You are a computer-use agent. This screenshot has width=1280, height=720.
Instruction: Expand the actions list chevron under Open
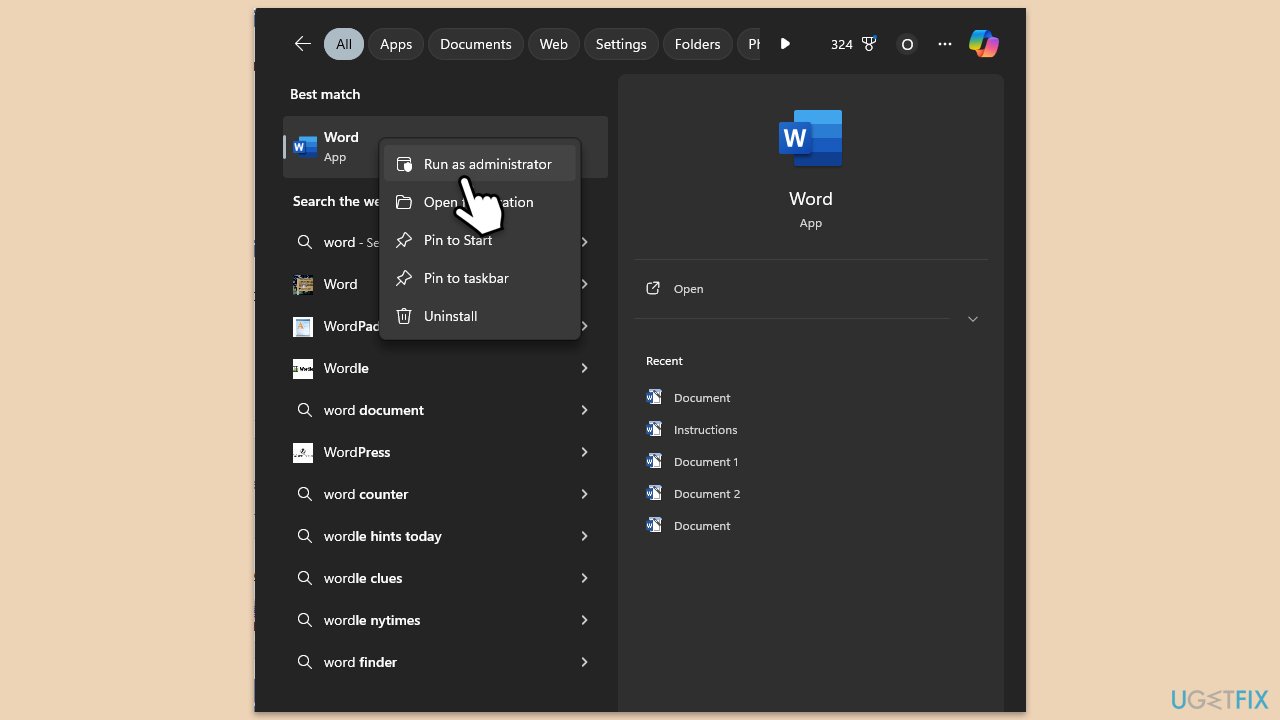[972, 319]
